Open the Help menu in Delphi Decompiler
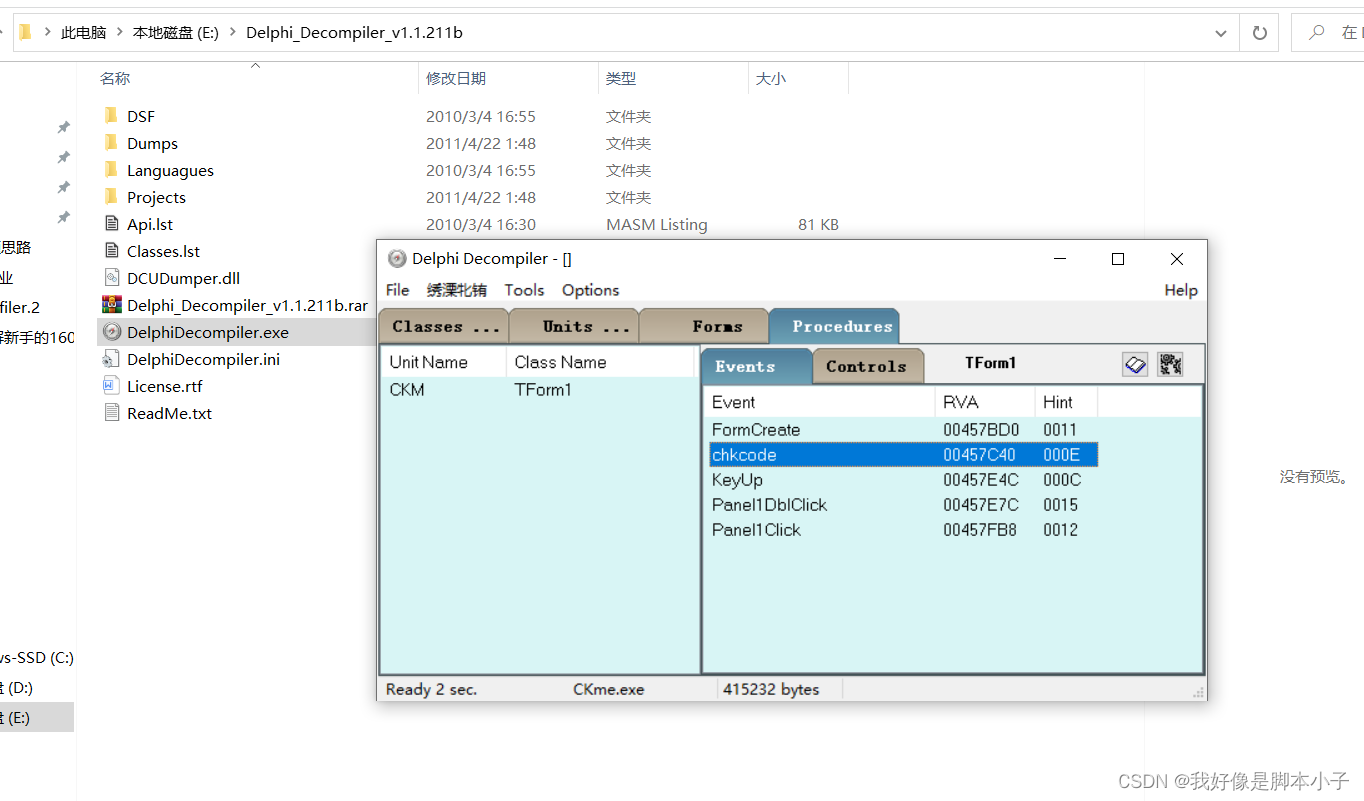This screenshot has height=801, width=1364. click(1181, 290)
